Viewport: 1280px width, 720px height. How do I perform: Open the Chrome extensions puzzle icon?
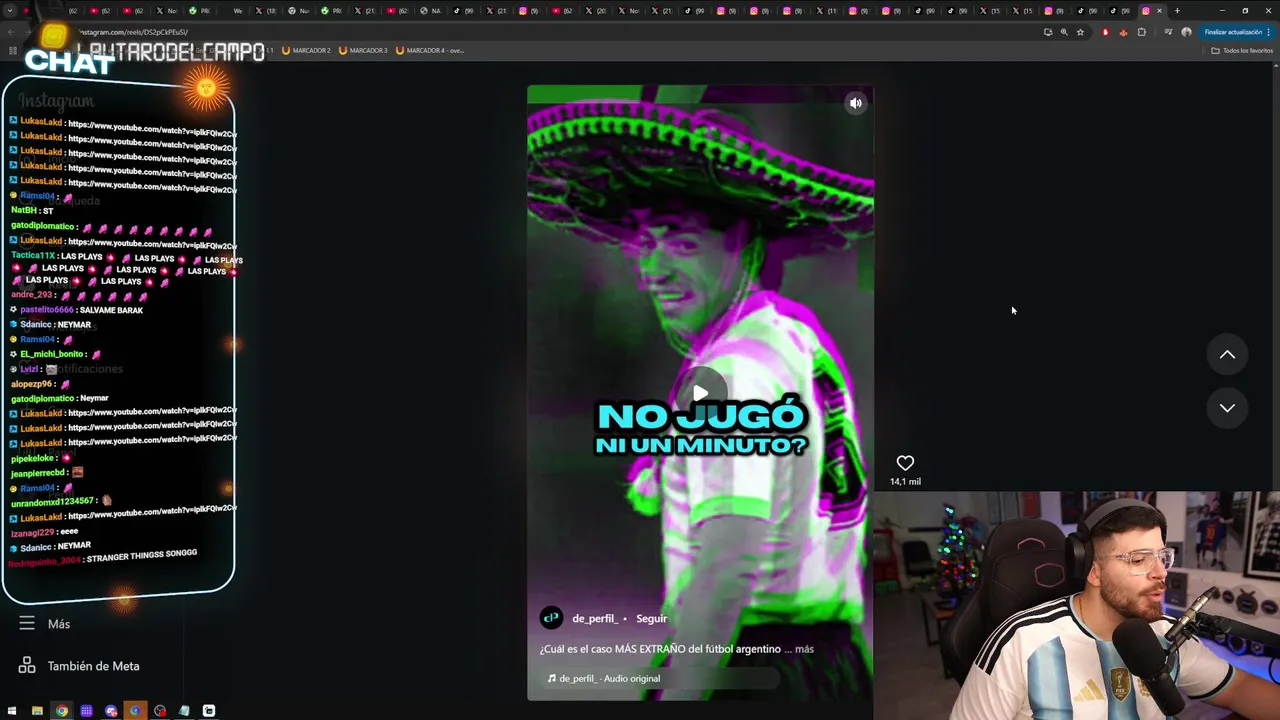pos(1142,32)
